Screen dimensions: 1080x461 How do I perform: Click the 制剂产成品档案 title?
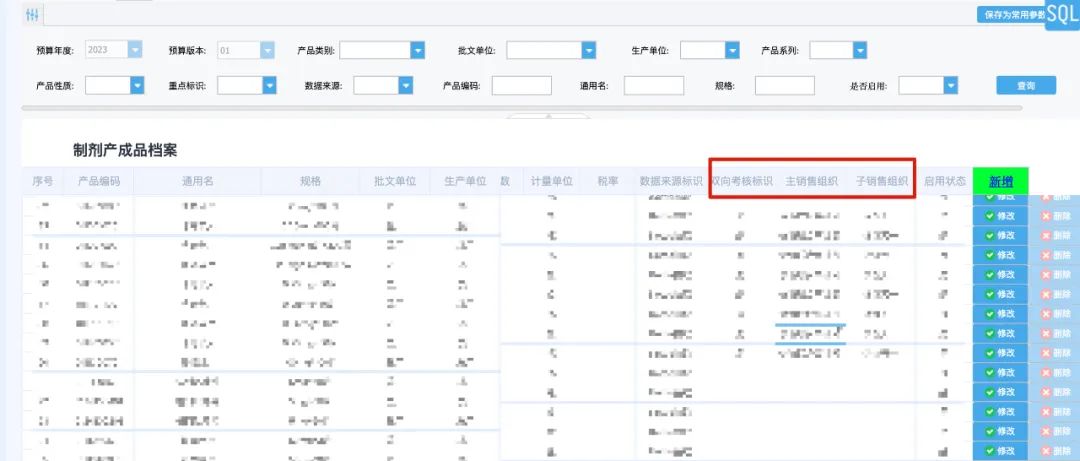125,151
